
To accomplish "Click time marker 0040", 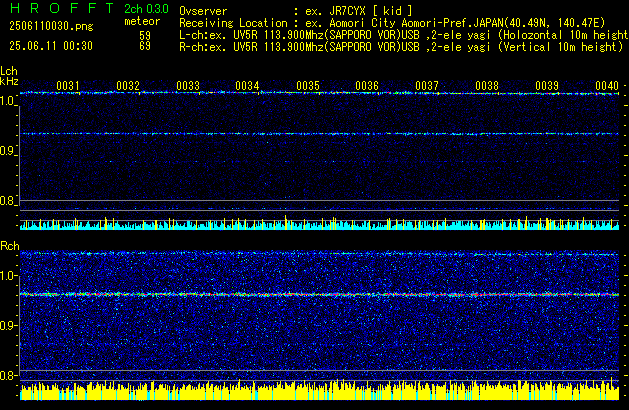I will coord(607,85).
